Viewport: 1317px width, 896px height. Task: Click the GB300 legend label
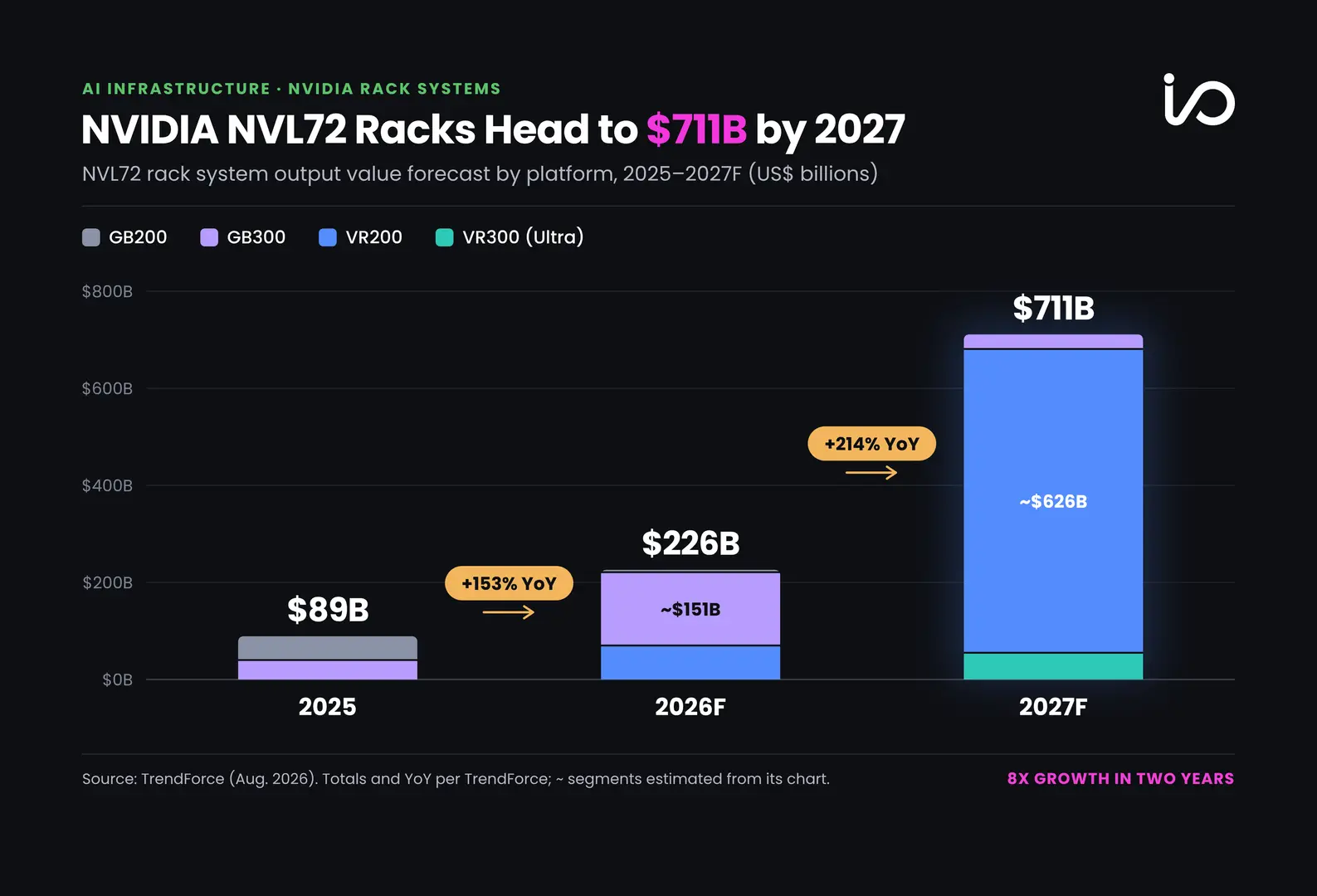256,237
